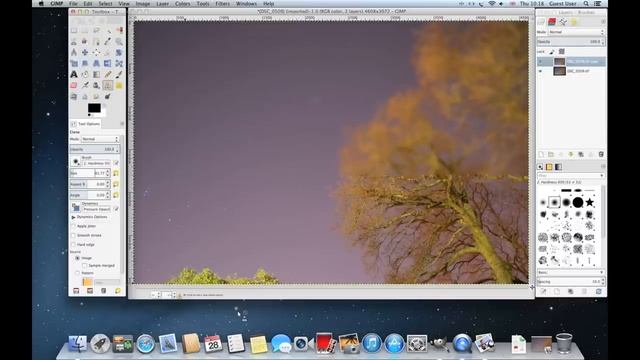Expand the Dynamics Options section
This screenshot has height=360, width=640.
(x=73, y=217)
